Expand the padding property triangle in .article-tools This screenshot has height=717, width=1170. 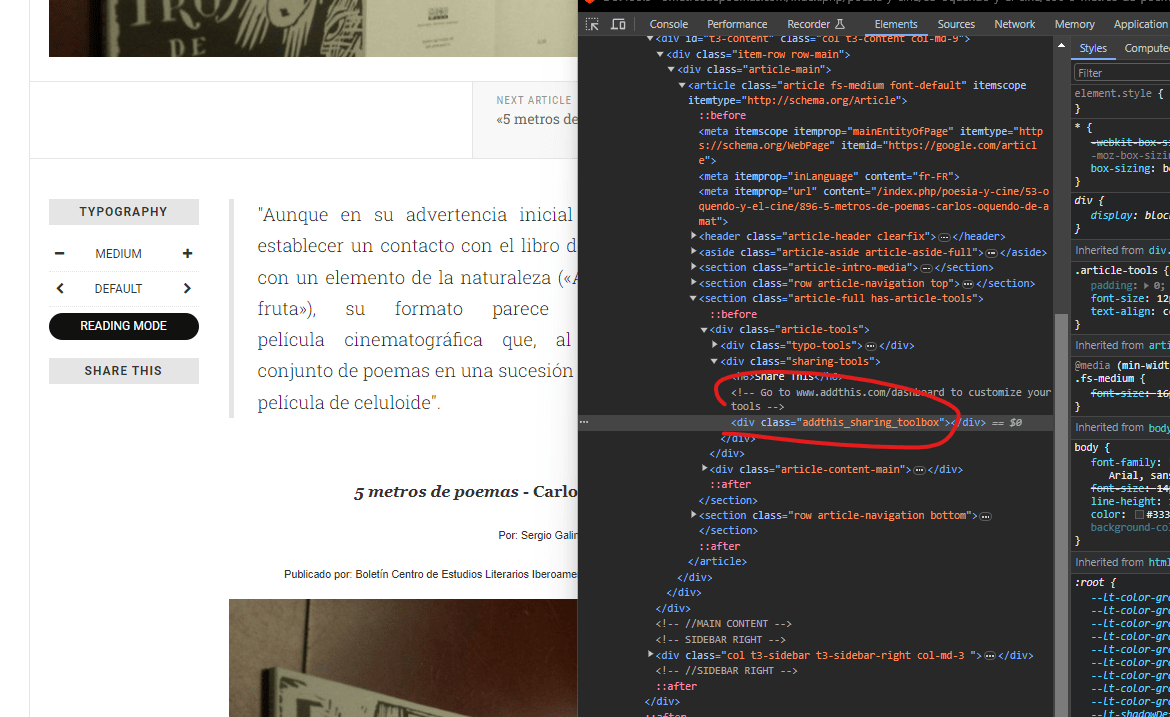tap(1146, 286)
